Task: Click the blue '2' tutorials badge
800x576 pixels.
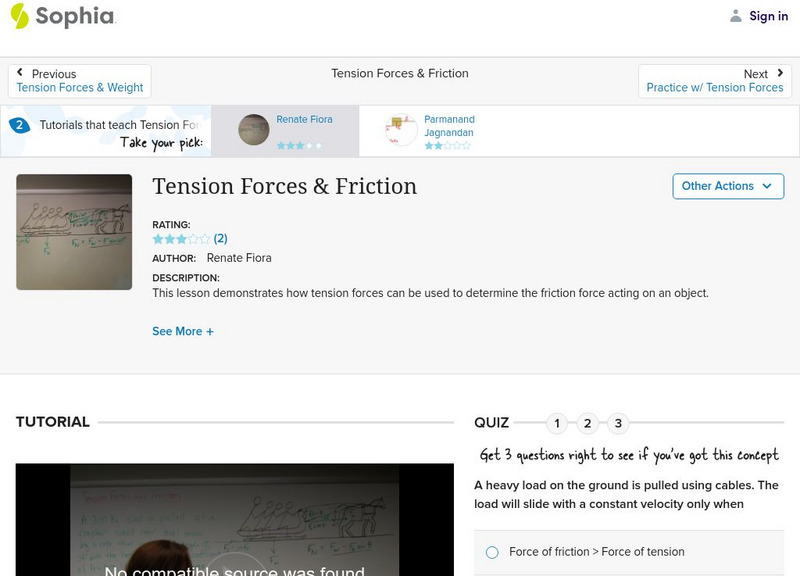Action: [19, 124]
